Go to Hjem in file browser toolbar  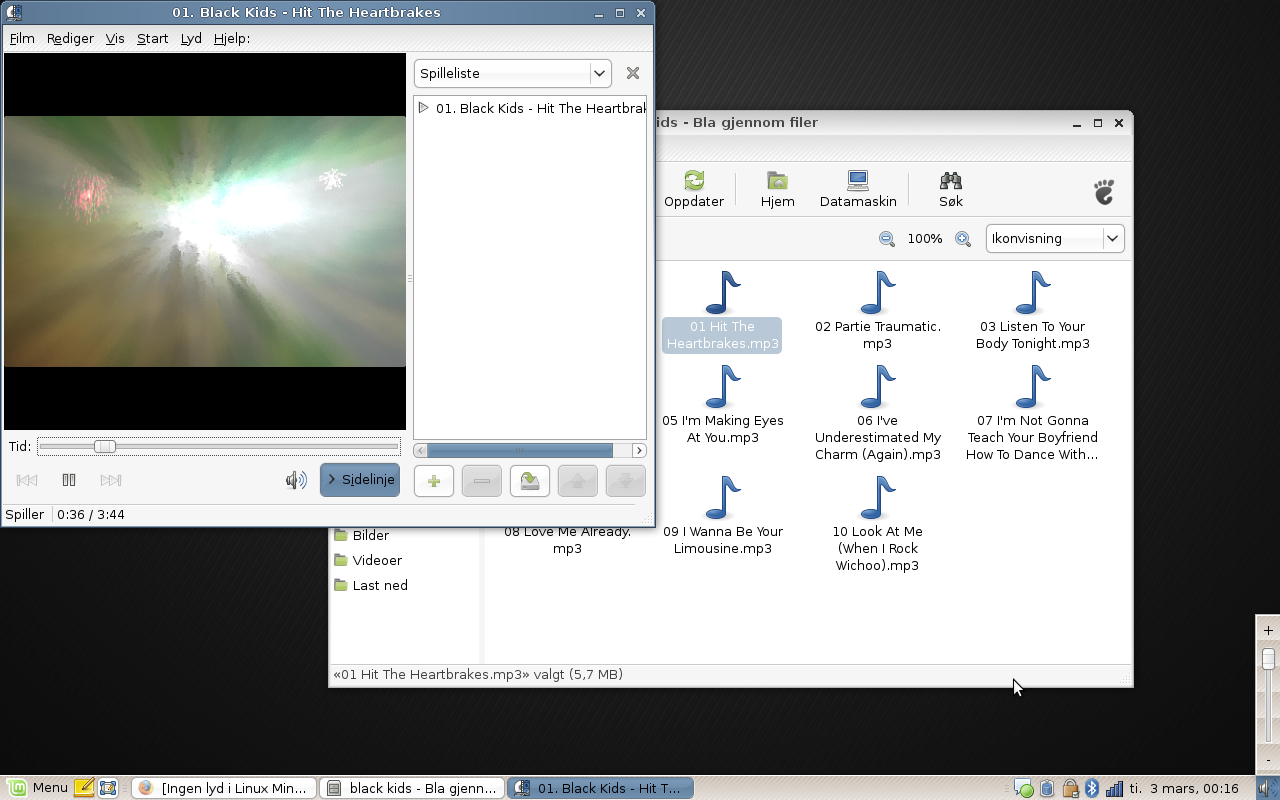click(777, 189)
